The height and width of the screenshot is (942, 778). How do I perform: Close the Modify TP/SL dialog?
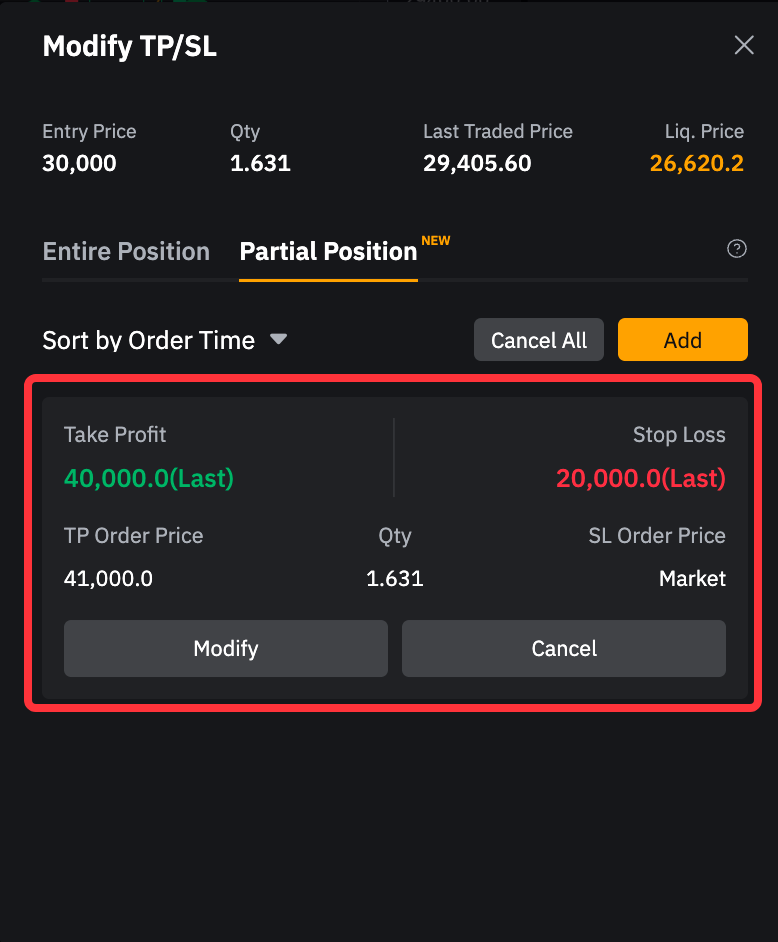[744, 45]
